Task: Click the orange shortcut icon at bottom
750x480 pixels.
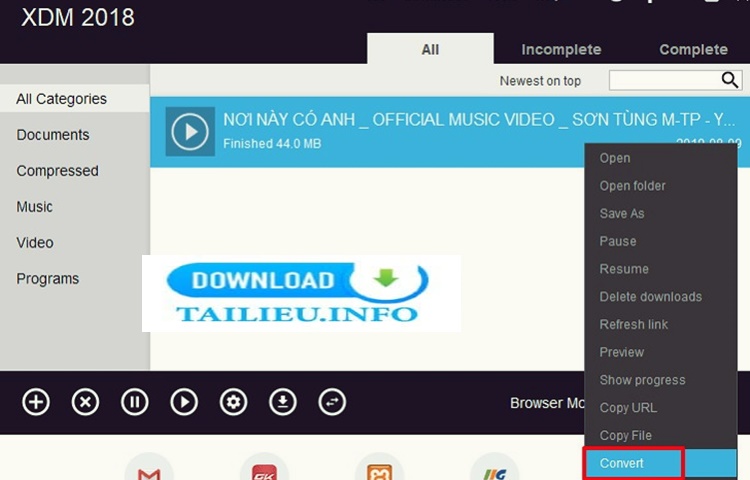Action: [x=379, y=467]
